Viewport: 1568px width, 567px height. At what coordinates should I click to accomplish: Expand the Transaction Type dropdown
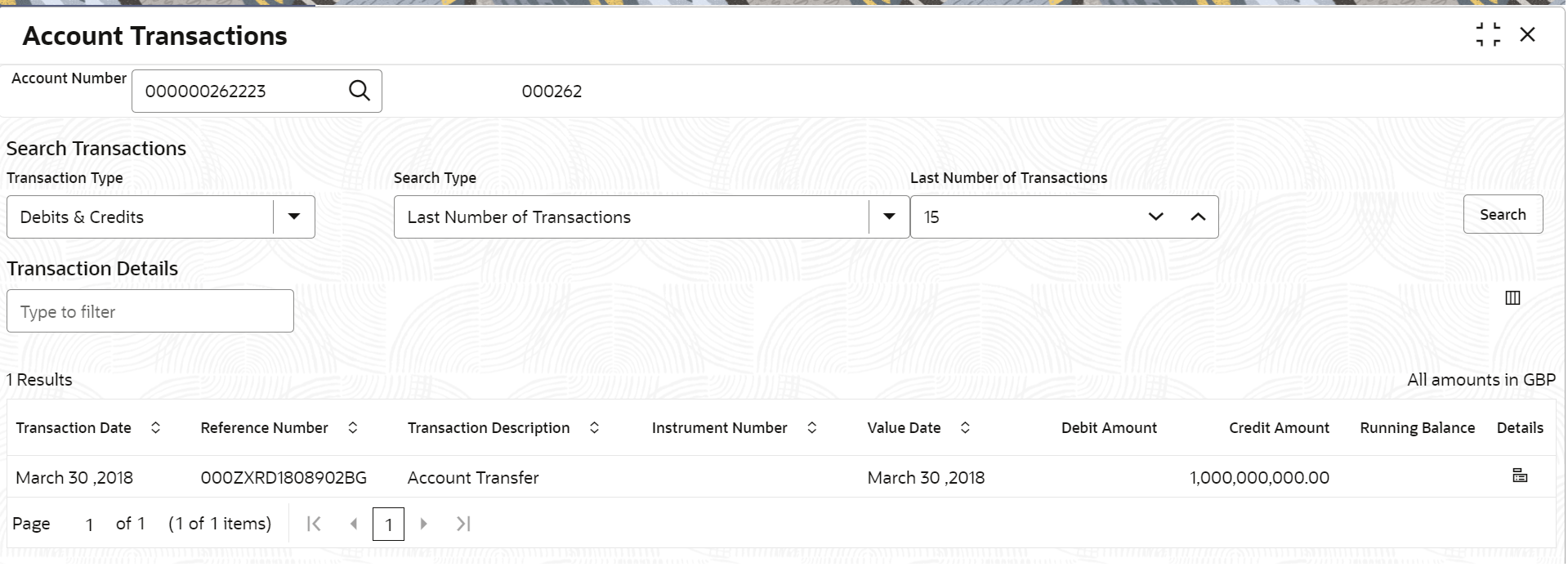point(294,217)
